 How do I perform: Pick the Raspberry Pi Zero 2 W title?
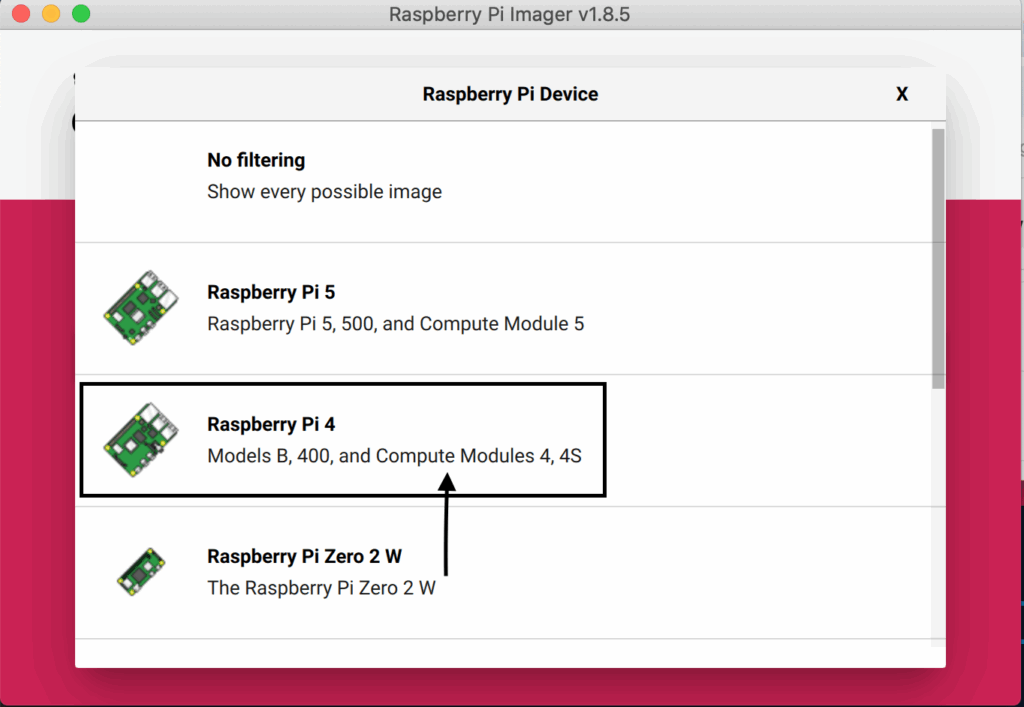coord(304,556)
